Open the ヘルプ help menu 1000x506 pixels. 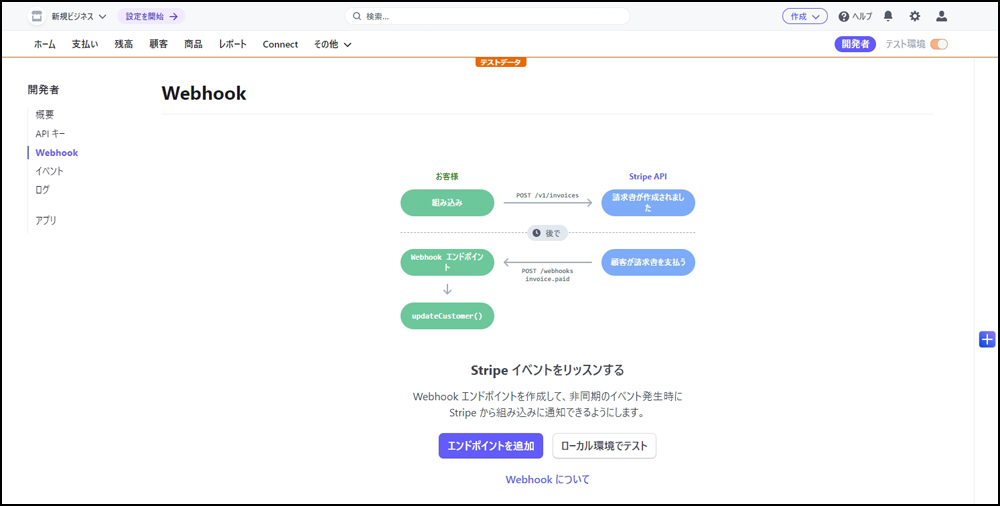click(x=855, y=17)
